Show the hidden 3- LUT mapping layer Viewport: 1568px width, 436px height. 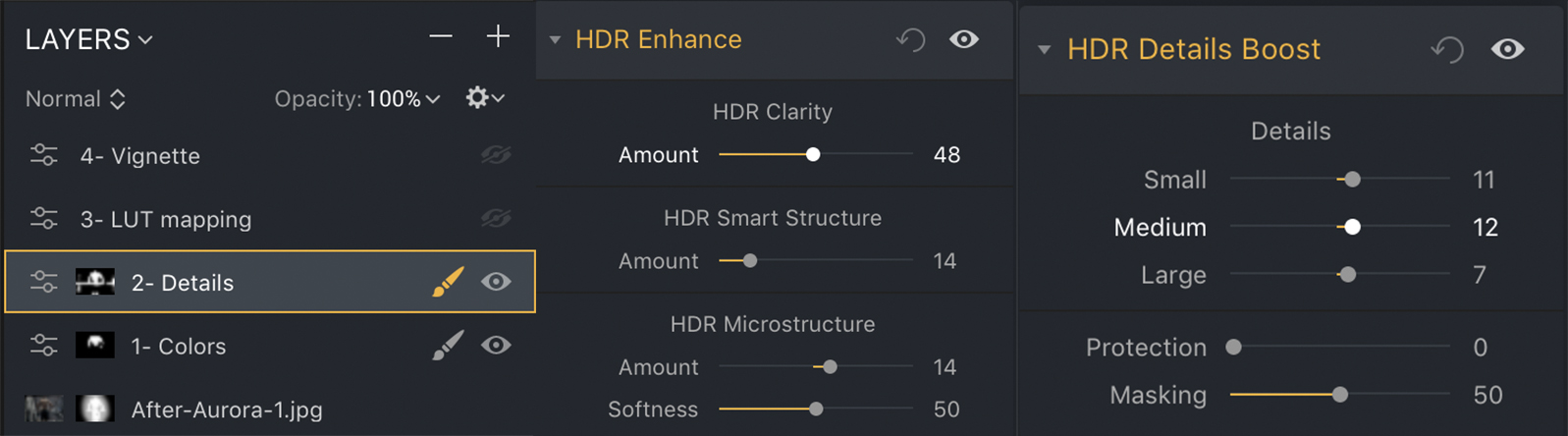click(496, 219)
